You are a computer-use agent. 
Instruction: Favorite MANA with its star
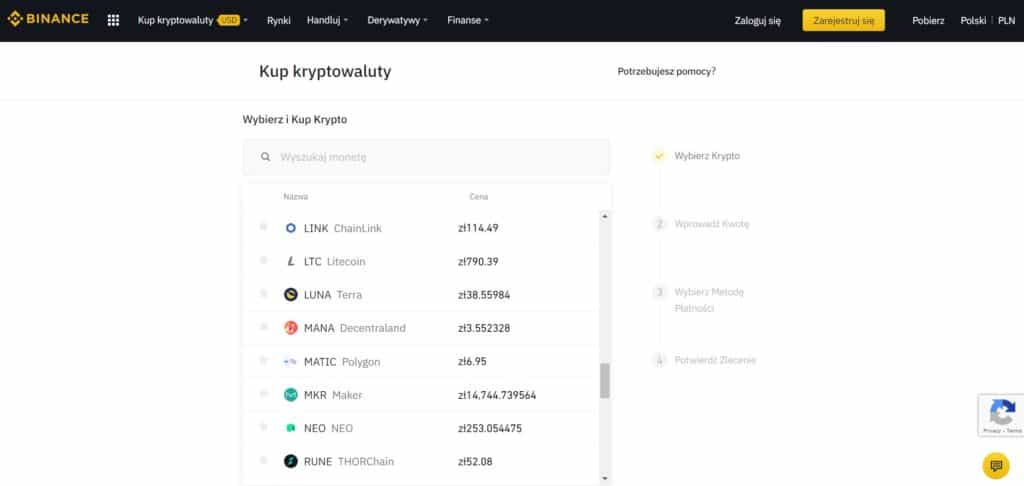pos(263,327)
